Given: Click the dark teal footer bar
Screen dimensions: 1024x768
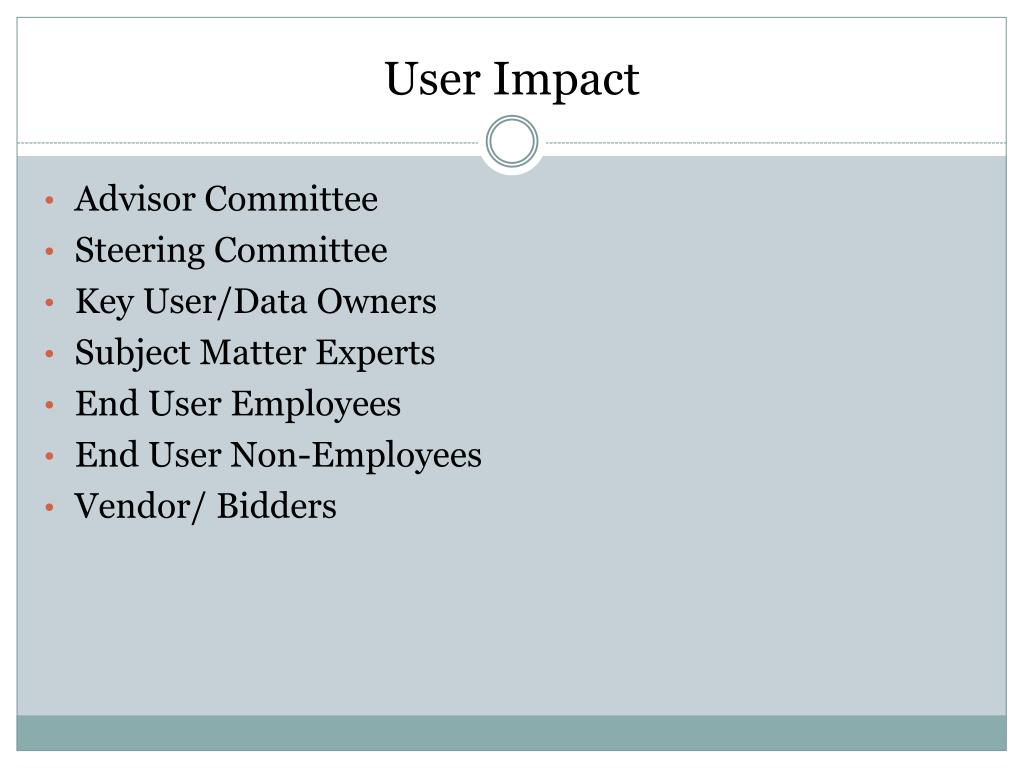Looking at the screenshot, I should click(512, 733).
